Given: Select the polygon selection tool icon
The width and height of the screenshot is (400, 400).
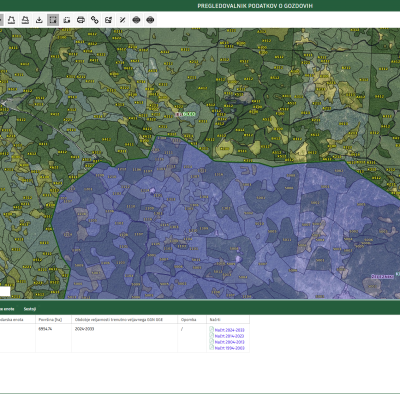Looking at the screenshot, I should point(11,20).
